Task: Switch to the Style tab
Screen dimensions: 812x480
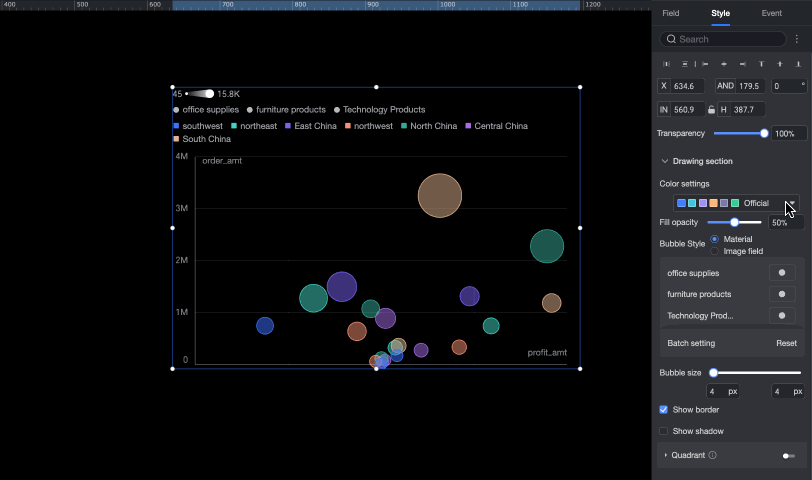Action: coord(720,13)
